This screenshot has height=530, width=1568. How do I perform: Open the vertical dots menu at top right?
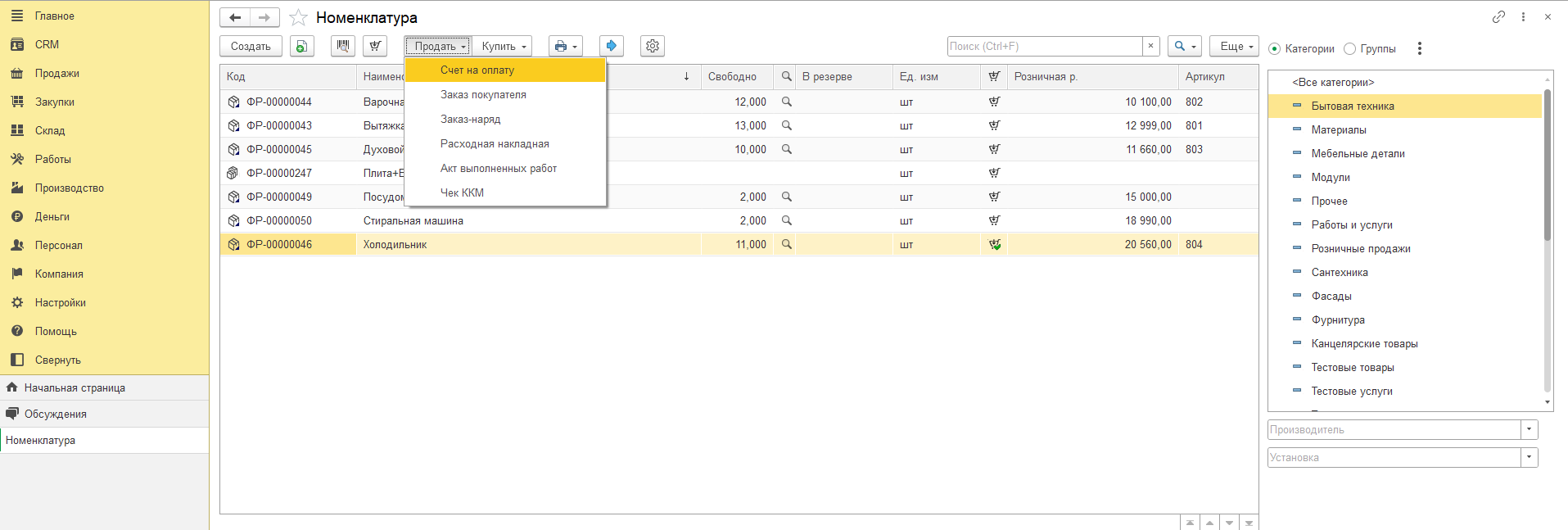click(1523, 16)
